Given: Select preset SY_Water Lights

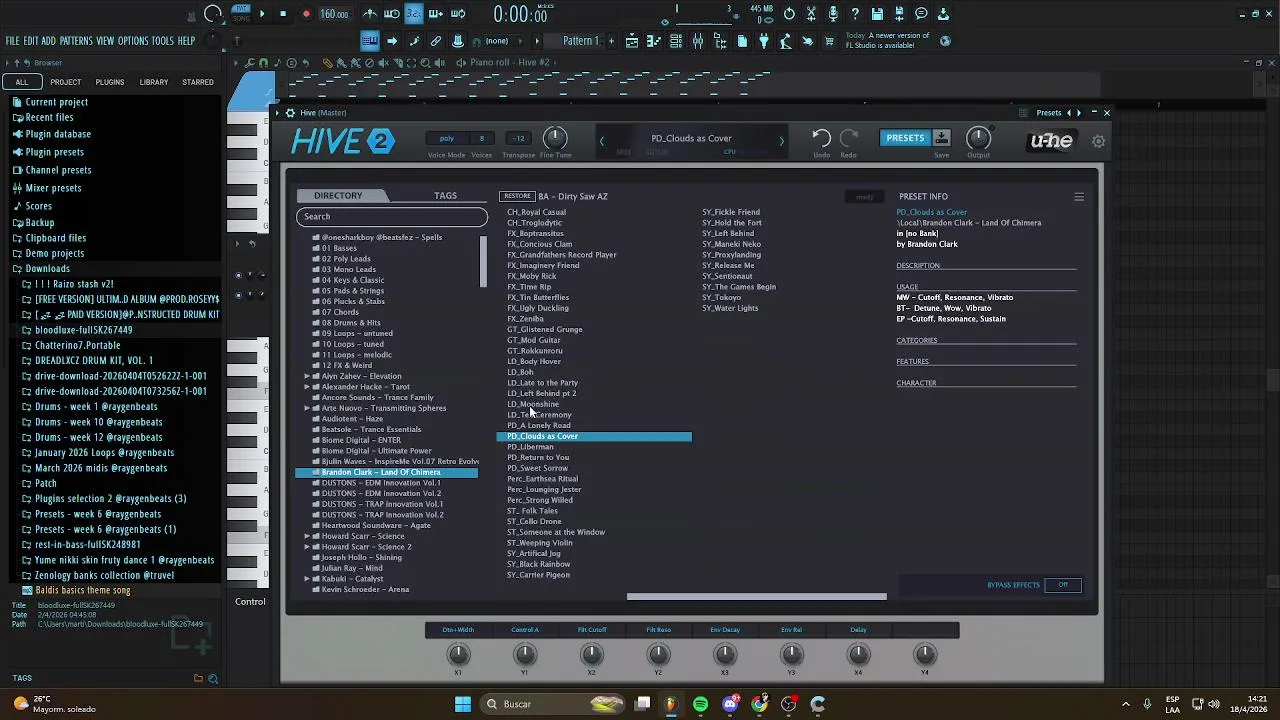Looking at the screenshot, I should (730, 308).
